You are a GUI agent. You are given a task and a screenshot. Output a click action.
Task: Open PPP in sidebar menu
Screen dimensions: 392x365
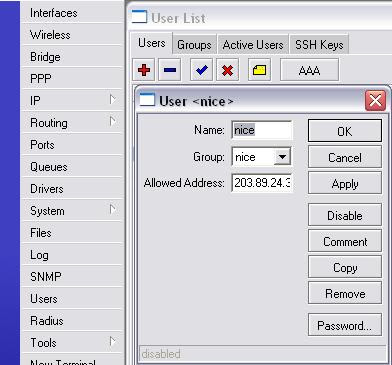[72, 79]
